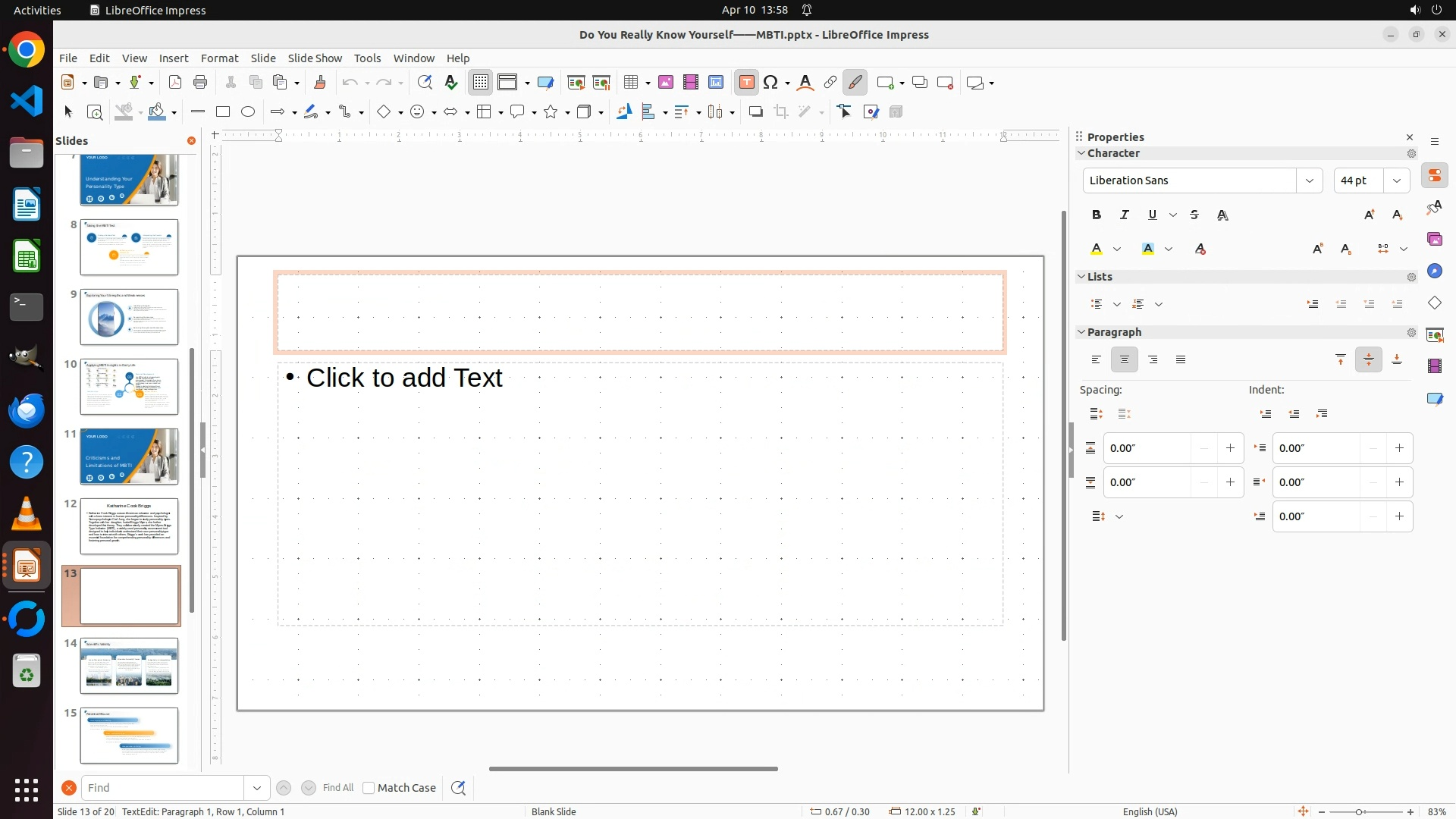This screenshot has width=1456, height=819.
Task: Toggle Bold formatting in Character panel
Action: click(x=1097, y=215)
